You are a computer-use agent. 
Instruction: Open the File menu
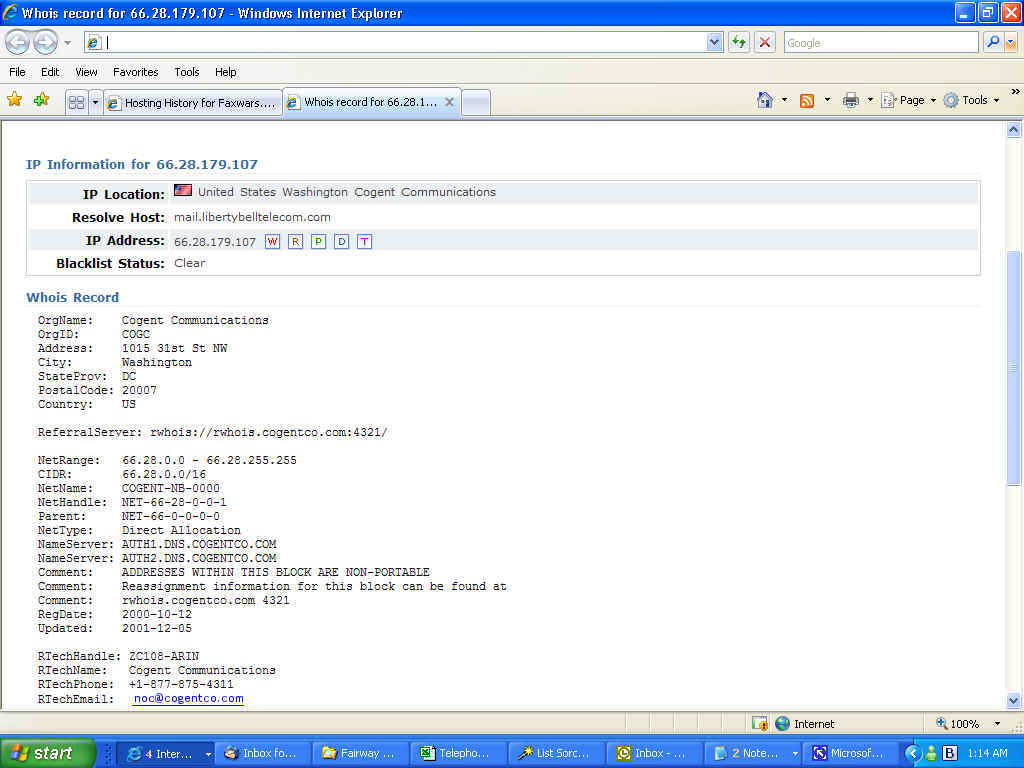[x=18, y=72]
